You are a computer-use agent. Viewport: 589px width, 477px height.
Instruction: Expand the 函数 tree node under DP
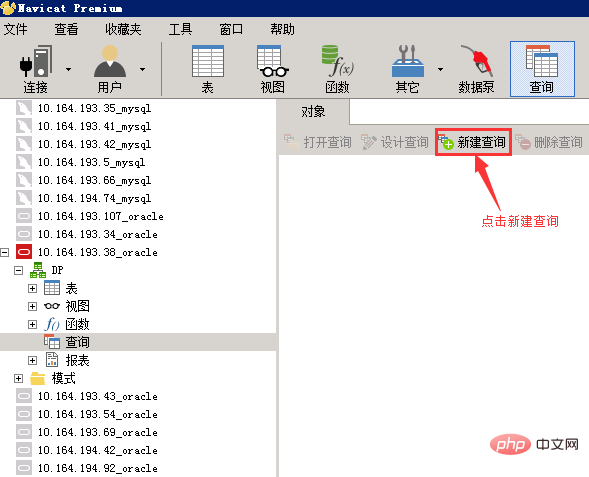click(x=33, y=325)
